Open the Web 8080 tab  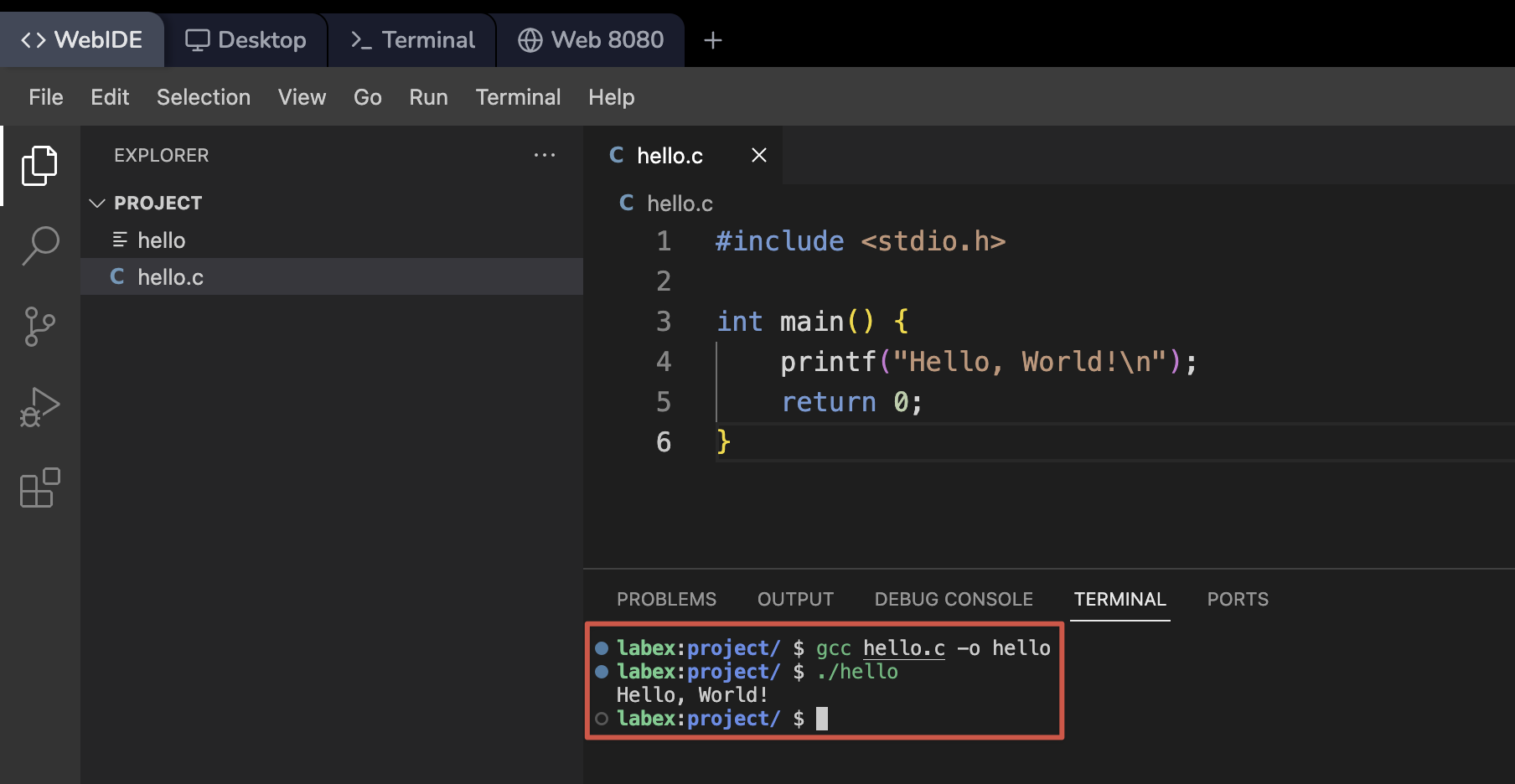(x=591, y=40)
